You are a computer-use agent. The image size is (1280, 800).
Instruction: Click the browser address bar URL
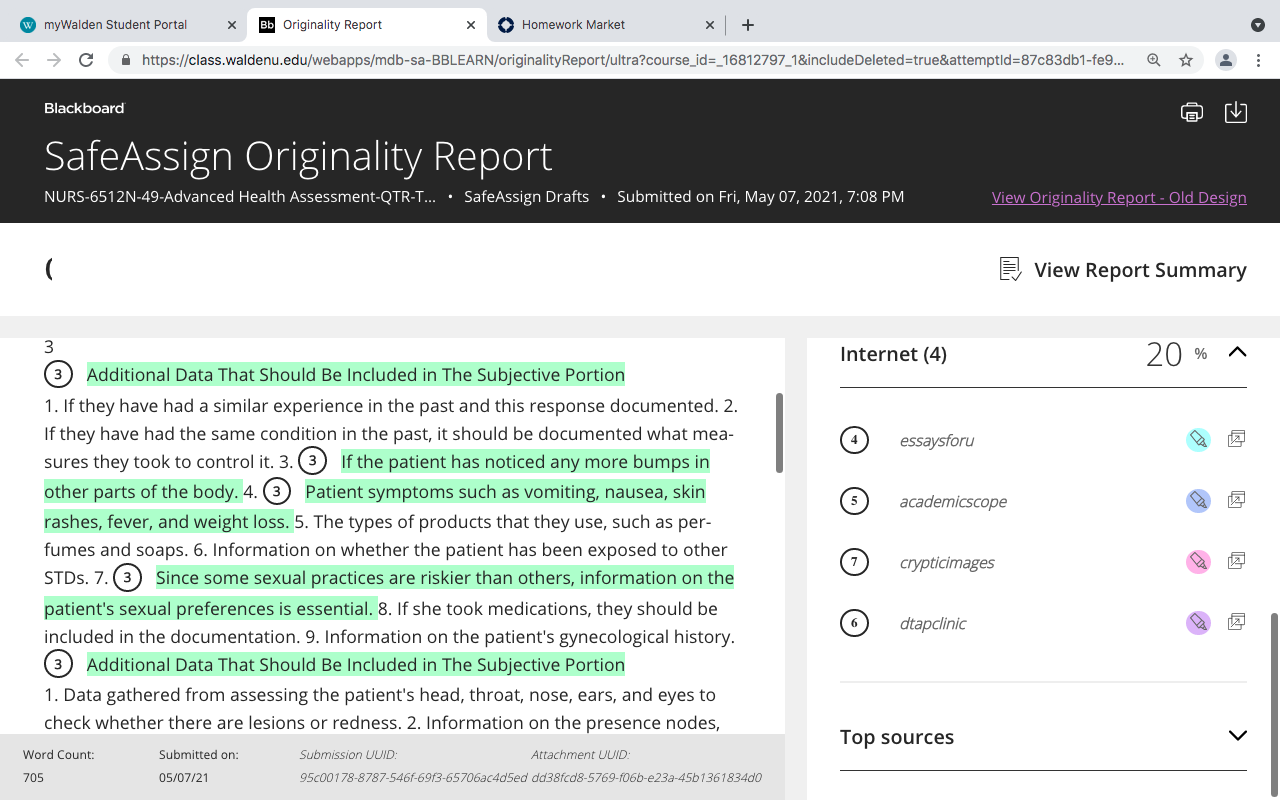point(632,60)
